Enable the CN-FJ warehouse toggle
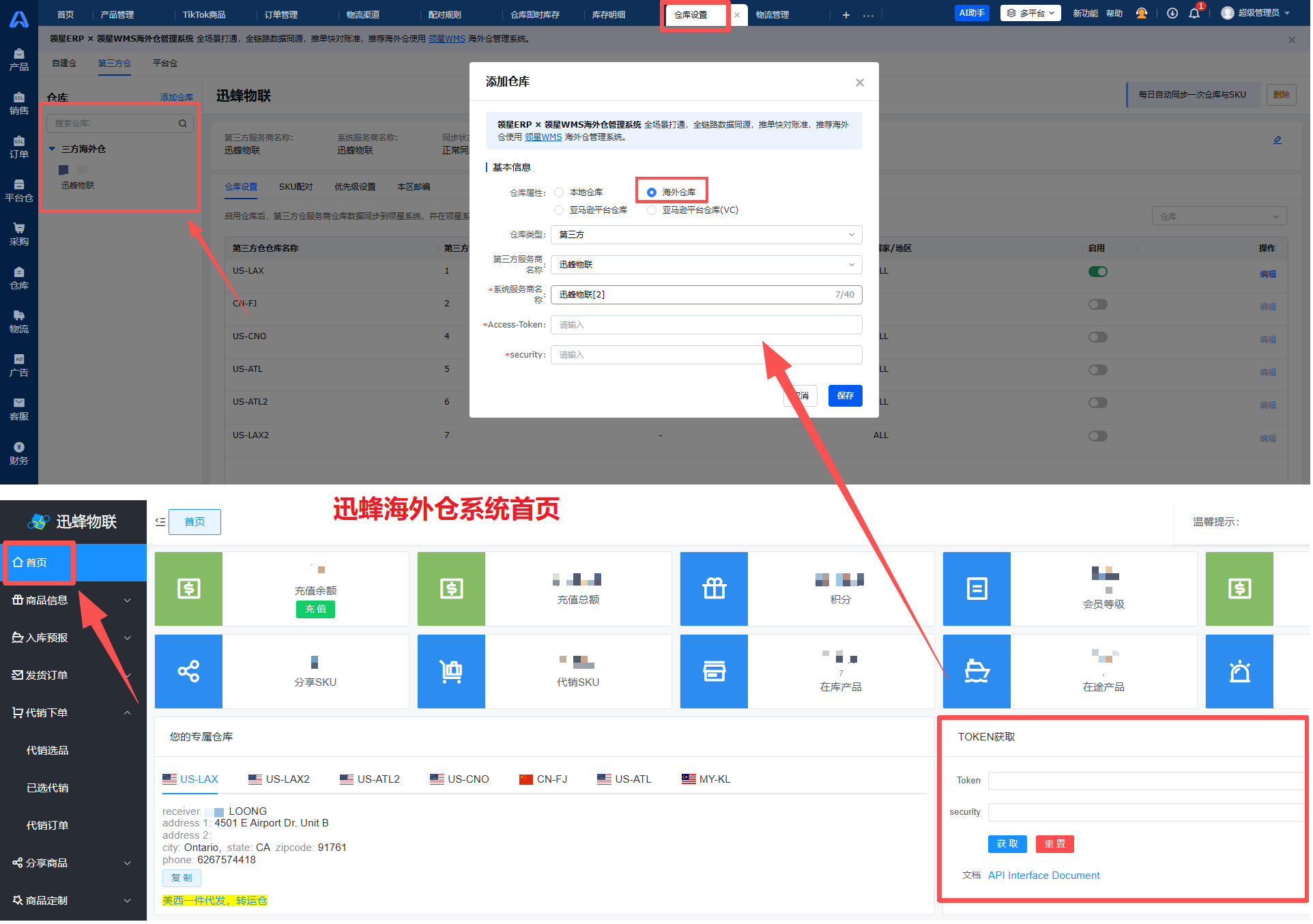Viewport: 1313px width, 924px height. [x=1098, y=304]
